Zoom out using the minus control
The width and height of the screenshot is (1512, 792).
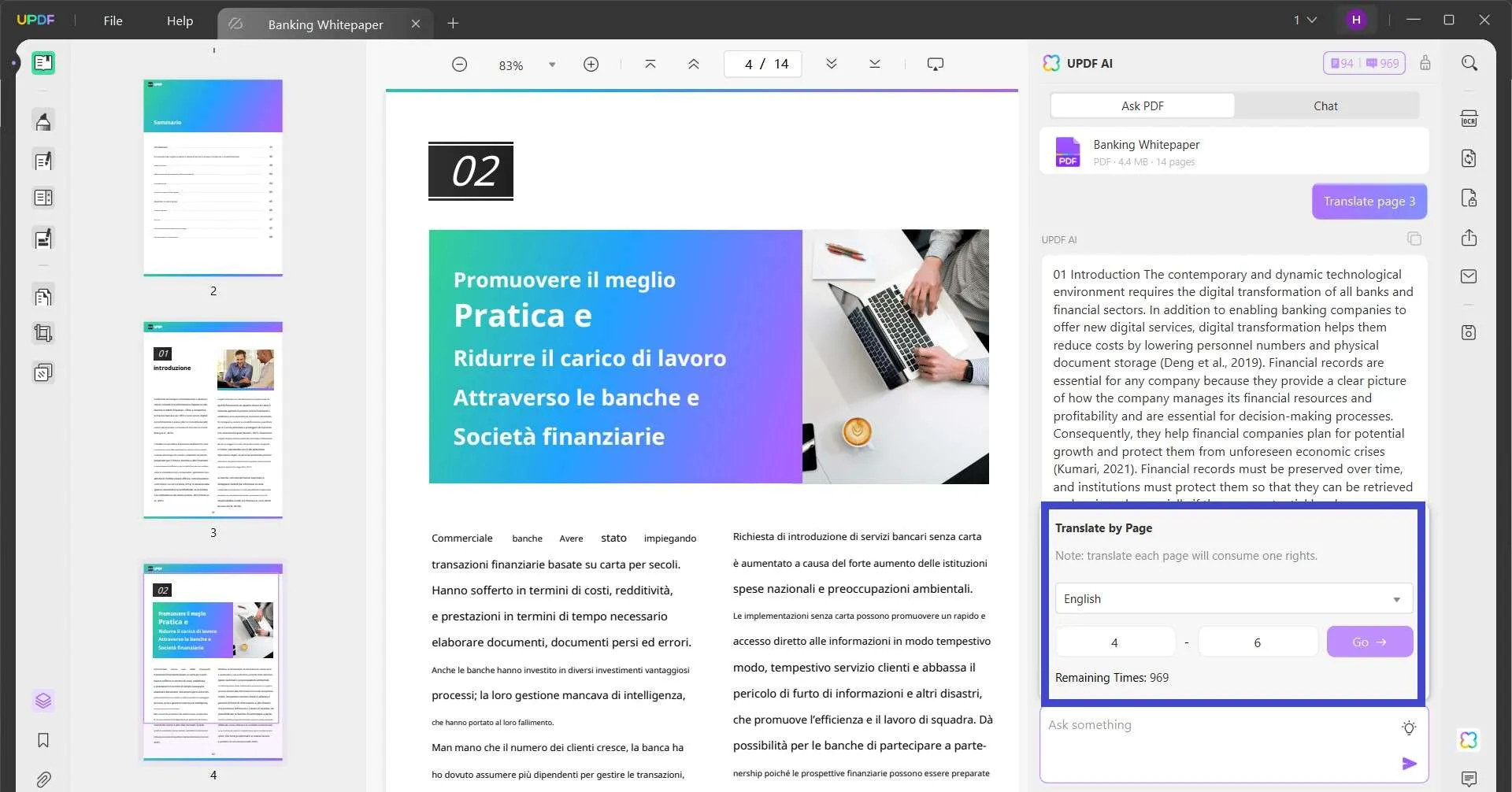coord(459,64)
